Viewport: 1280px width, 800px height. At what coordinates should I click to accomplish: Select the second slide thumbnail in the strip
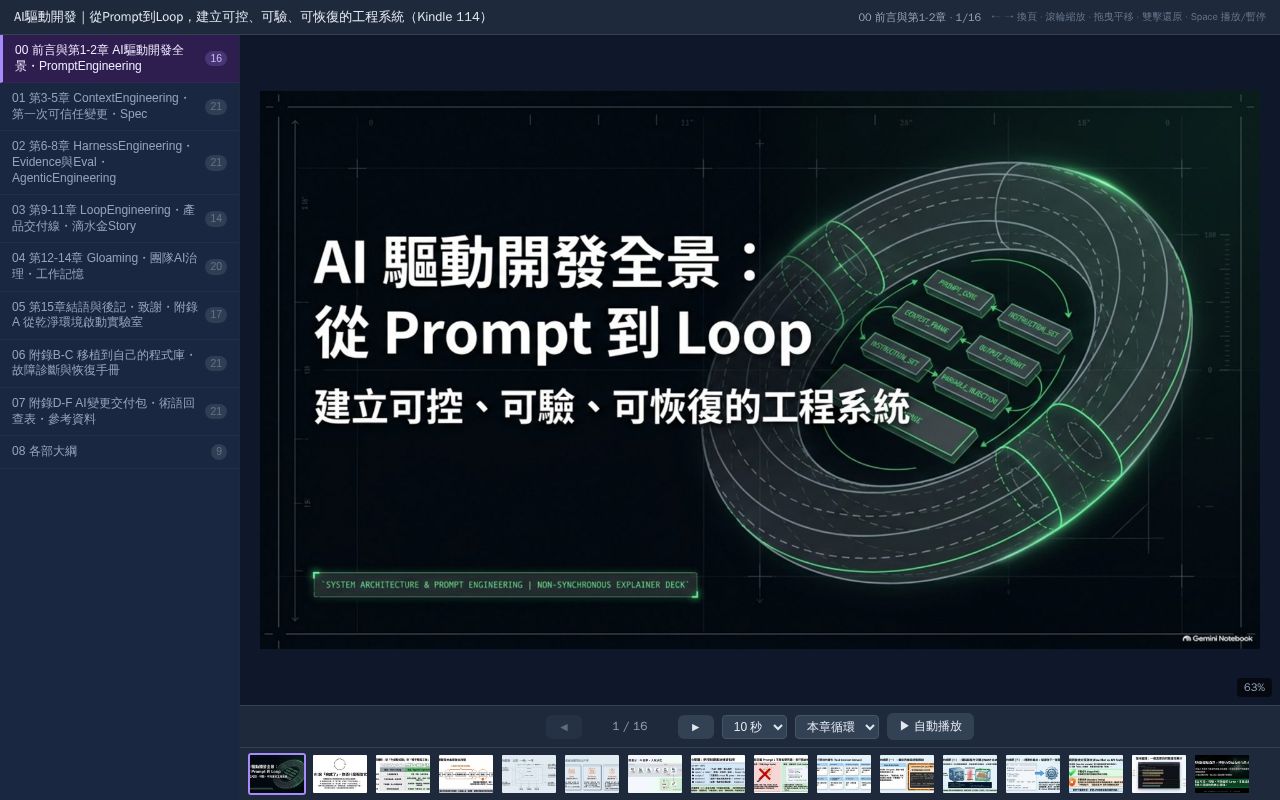click(340, 774)
